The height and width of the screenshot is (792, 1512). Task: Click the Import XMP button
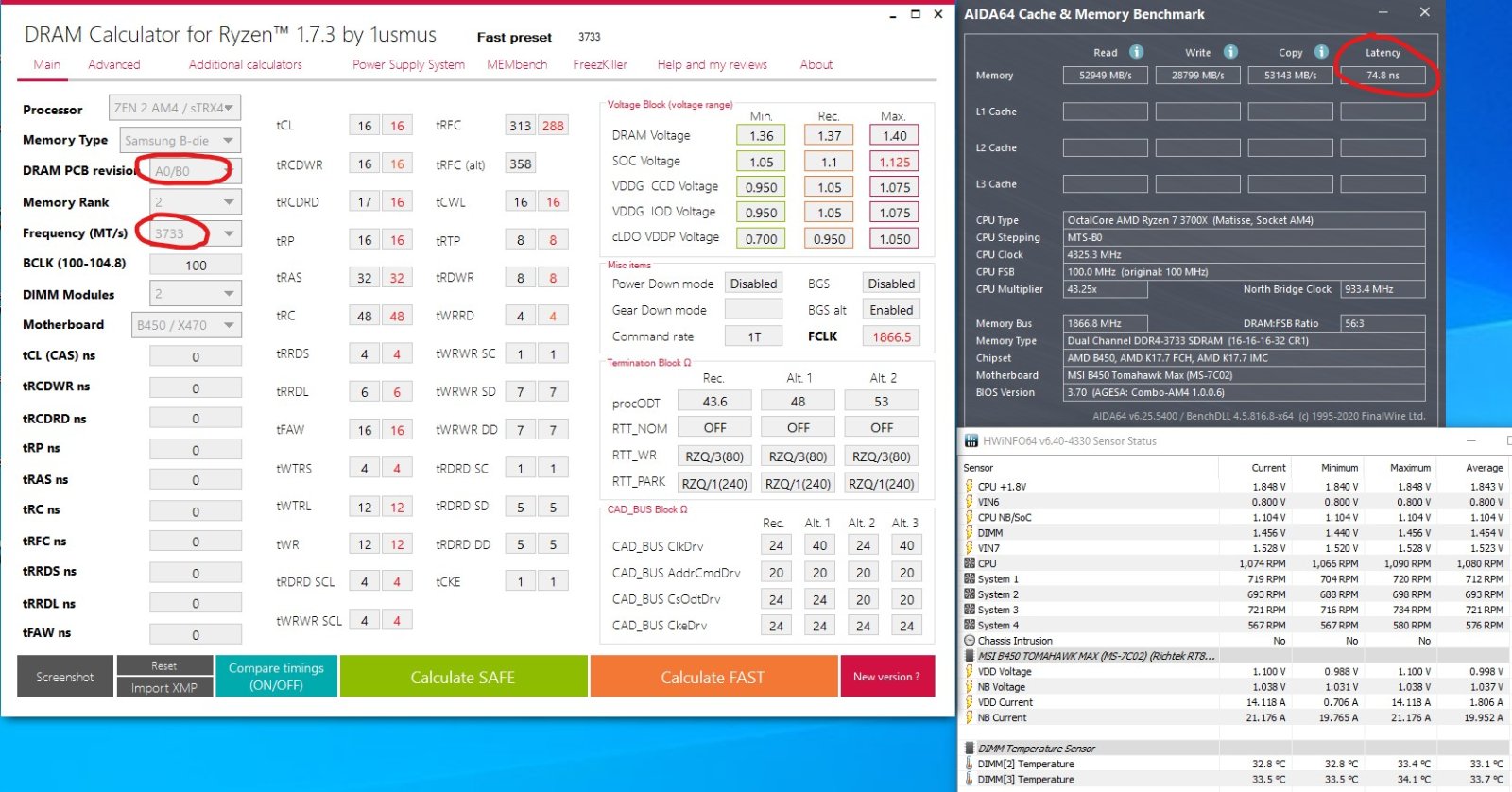tap(164, 688)
